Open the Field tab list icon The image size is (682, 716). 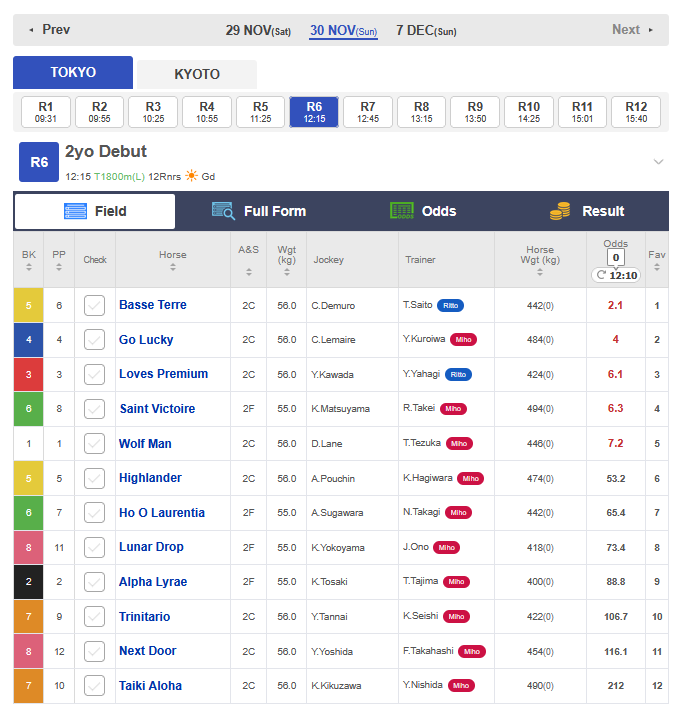click(75, 211)
